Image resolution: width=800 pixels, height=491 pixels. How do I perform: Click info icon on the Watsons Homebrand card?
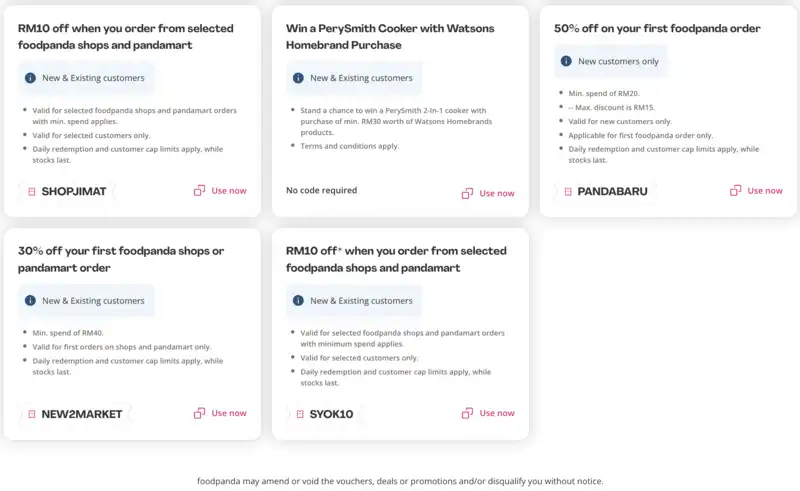tap(297, 78)
